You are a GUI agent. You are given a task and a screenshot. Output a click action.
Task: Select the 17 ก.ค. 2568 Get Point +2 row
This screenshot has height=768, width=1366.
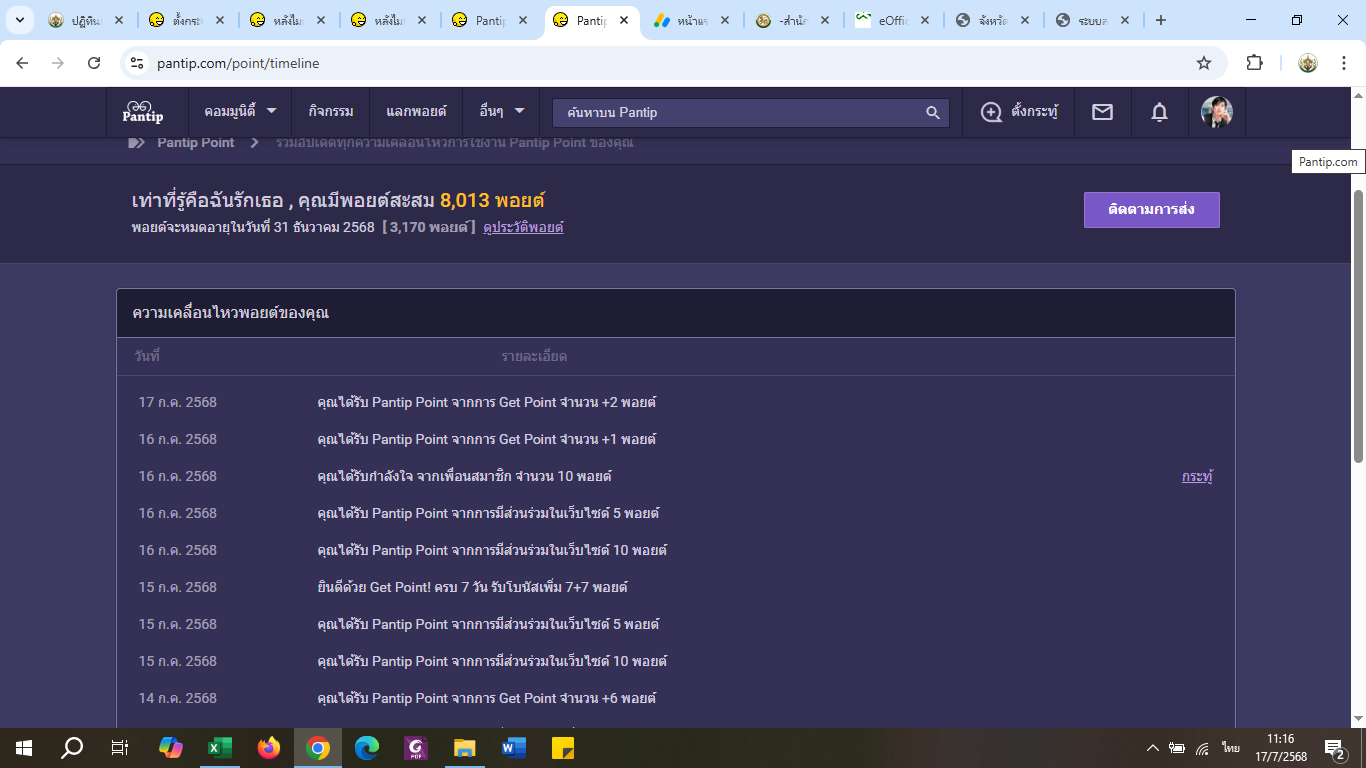click(676, 402)
